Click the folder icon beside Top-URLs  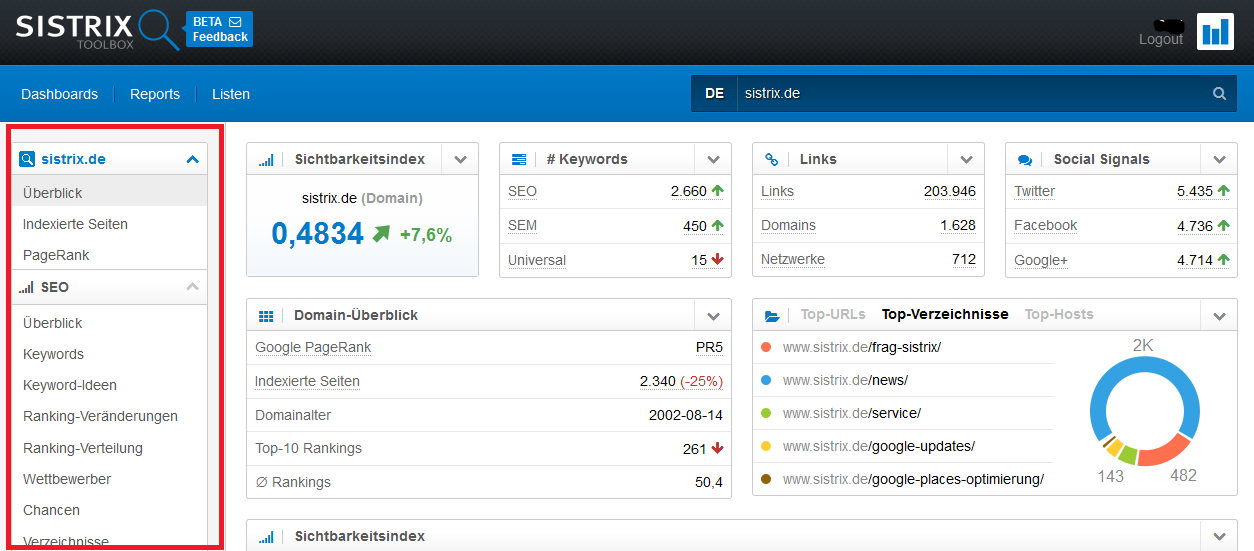coord(772,315)
